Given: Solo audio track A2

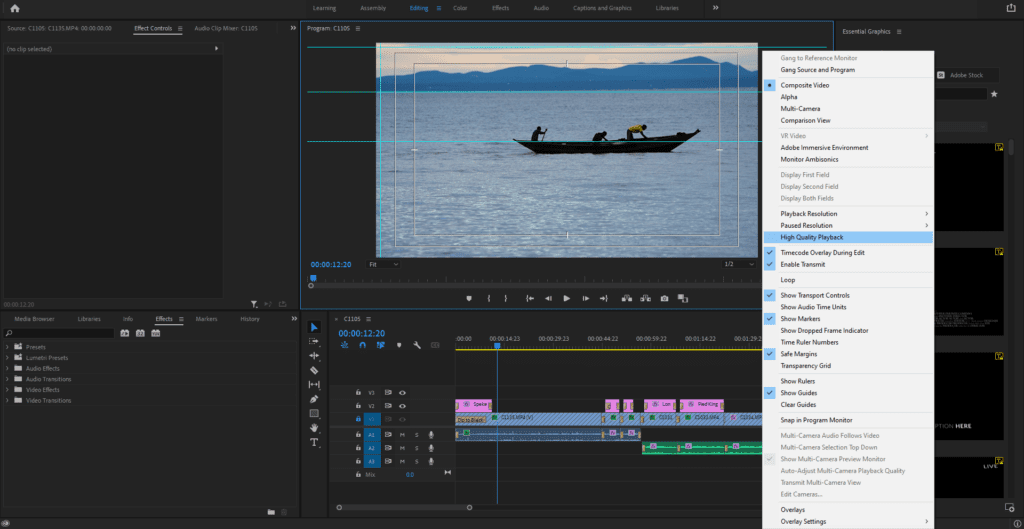Looking at the screenshot, I should (x=417, y=448).
